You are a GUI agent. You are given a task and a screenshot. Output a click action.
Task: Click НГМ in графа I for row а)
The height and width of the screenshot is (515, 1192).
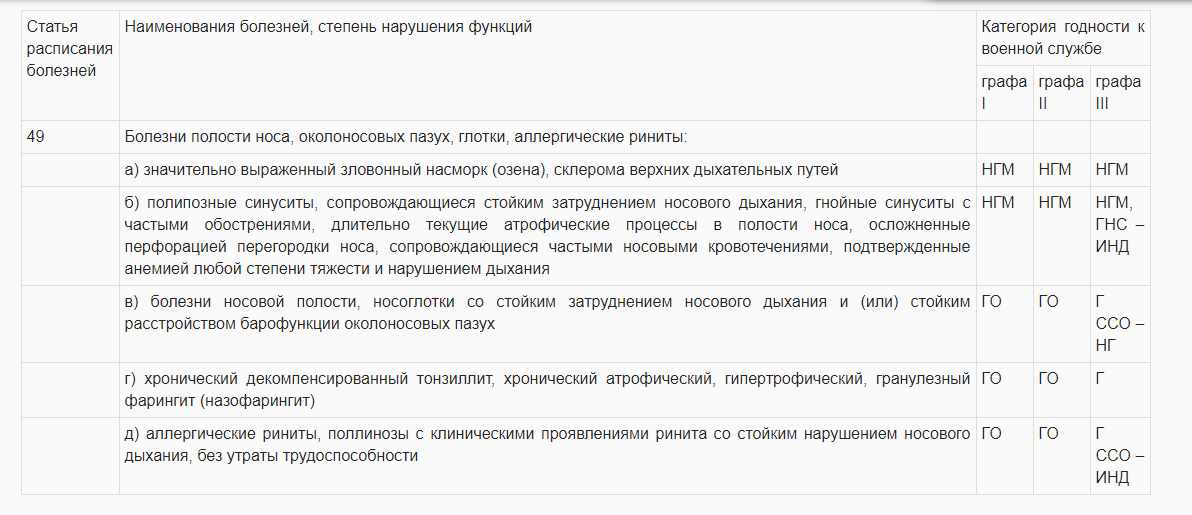coord(998,170)
